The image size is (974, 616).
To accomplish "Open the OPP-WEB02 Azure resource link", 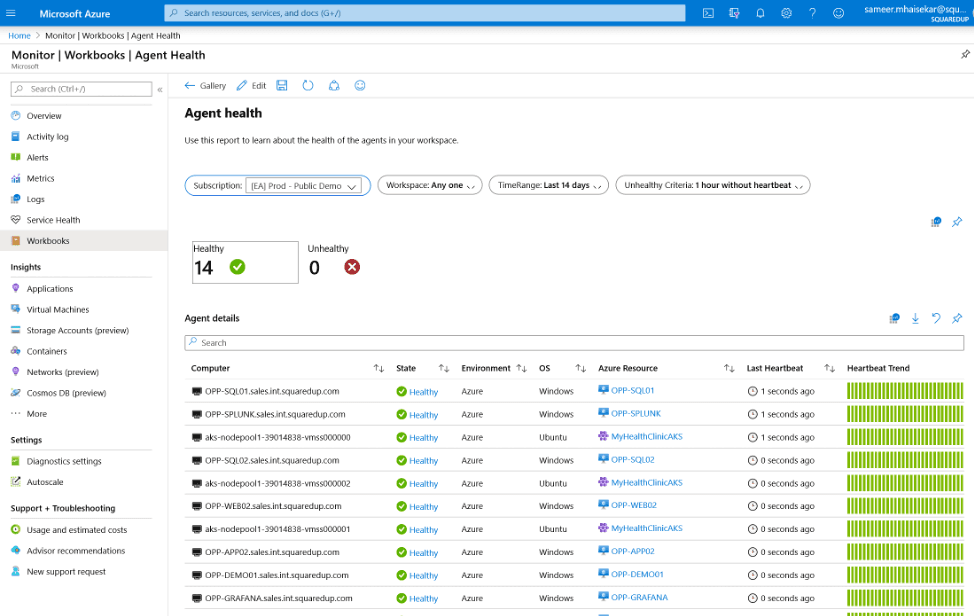I will [x=634, y=505].
